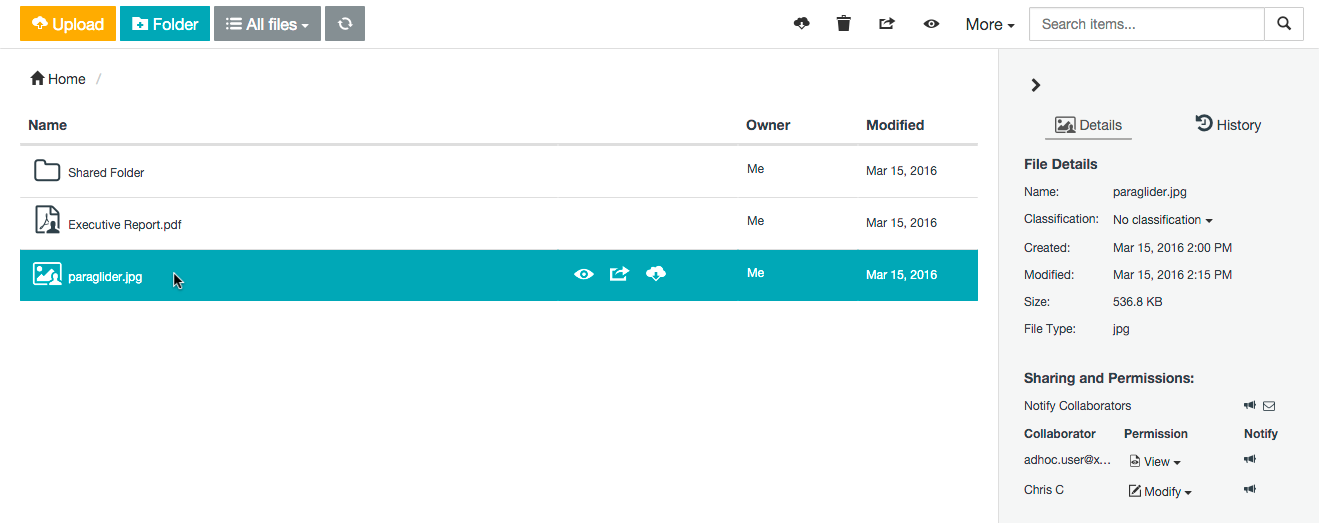Toggle notify megaphone for Chris C
Viewport: 1319px width, 523px height.
point(1250,490)
